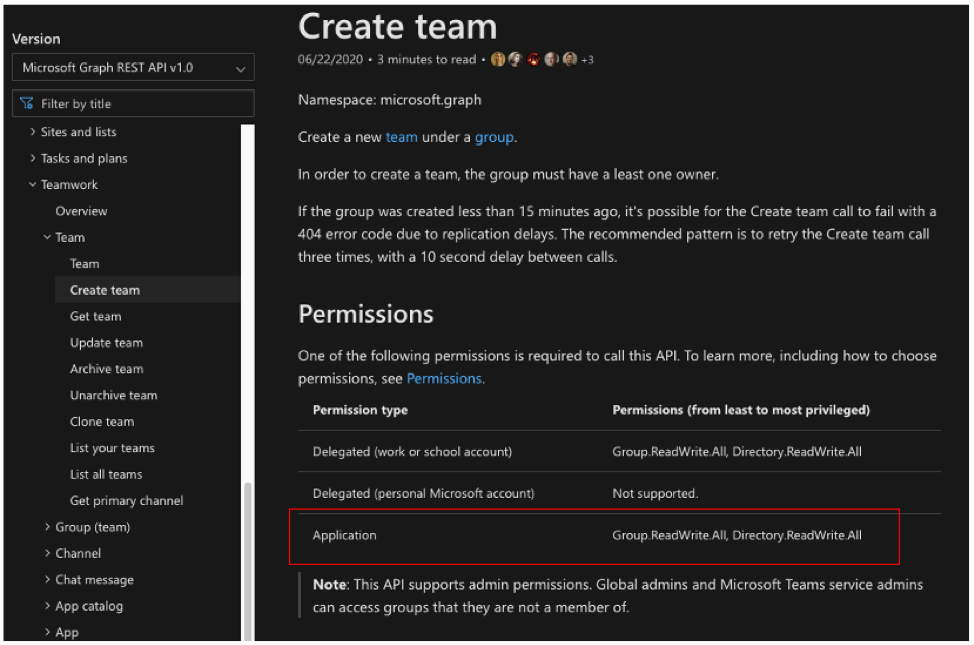This screenshot has height=645, width=974.
Task: Click the third (red) contributor avatar
Action: tap(534, 60)
